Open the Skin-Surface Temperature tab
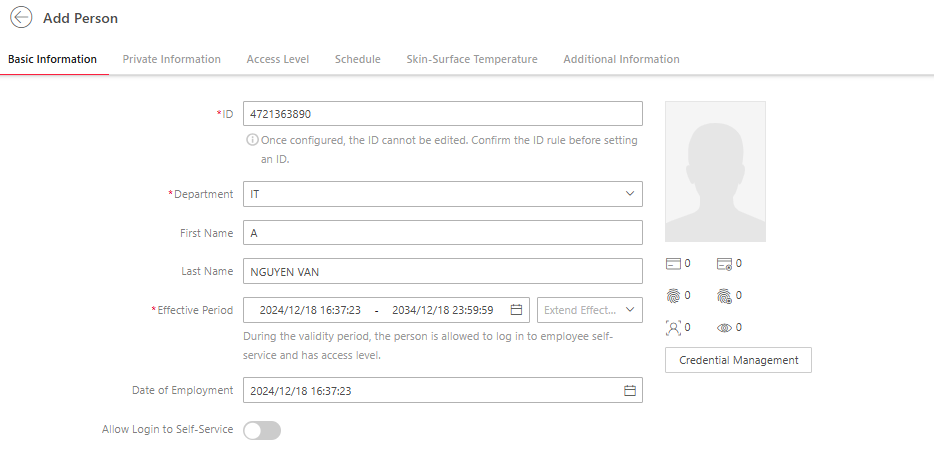Screen dimensions: 934x475 [x=472, y=59]
